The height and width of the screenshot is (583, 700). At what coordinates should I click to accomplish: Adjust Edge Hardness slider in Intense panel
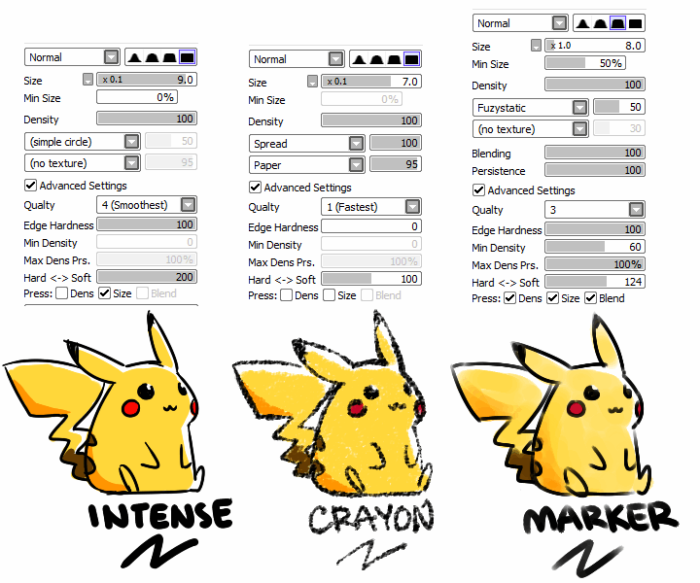(147, 224)
